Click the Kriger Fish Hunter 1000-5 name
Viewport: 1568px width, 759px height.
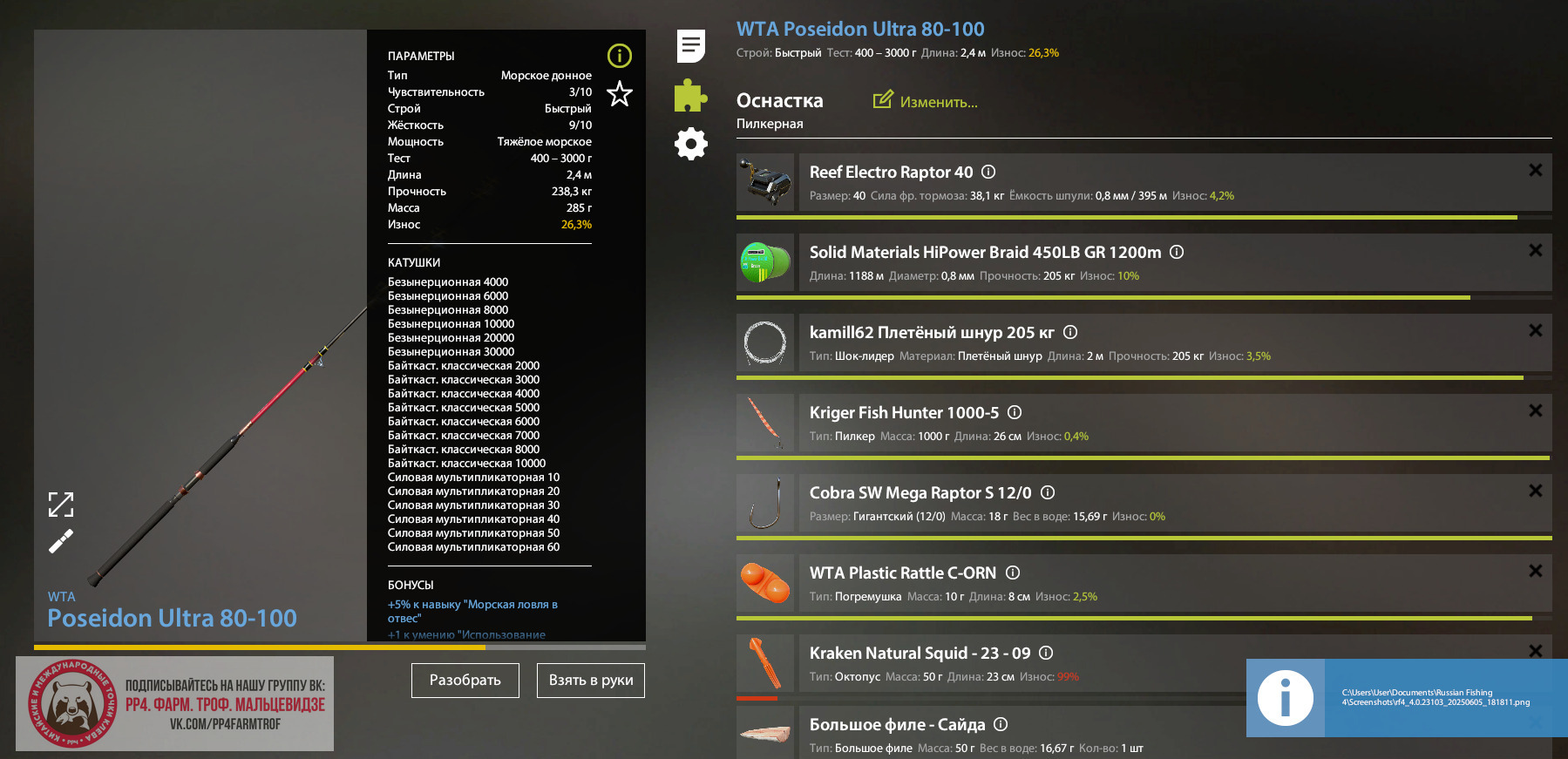[x=904, y=412]
